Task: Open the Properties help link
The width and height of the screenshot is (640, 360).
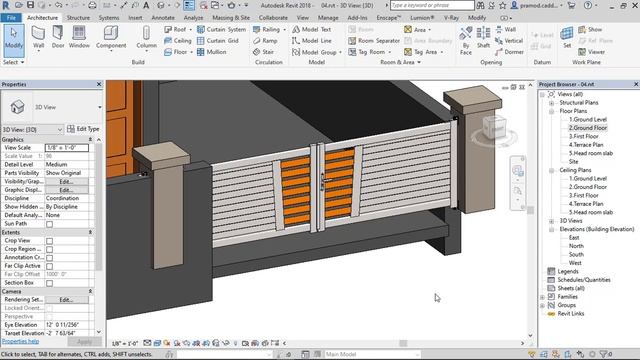Action: tap(20, 341)
